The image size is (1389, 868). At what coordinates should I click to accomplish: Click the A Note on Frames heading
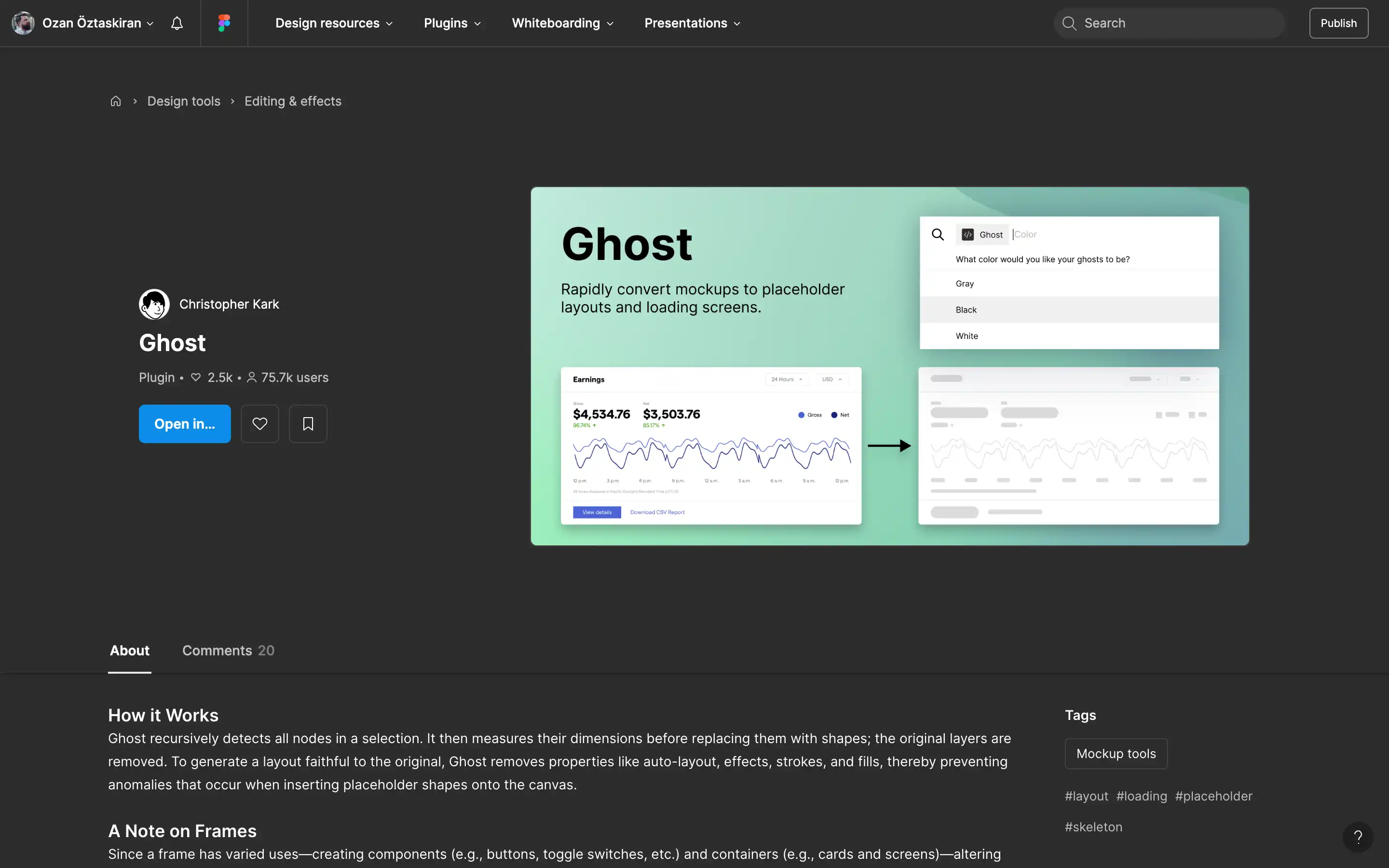pyautogui.click(x=182, y=831)
